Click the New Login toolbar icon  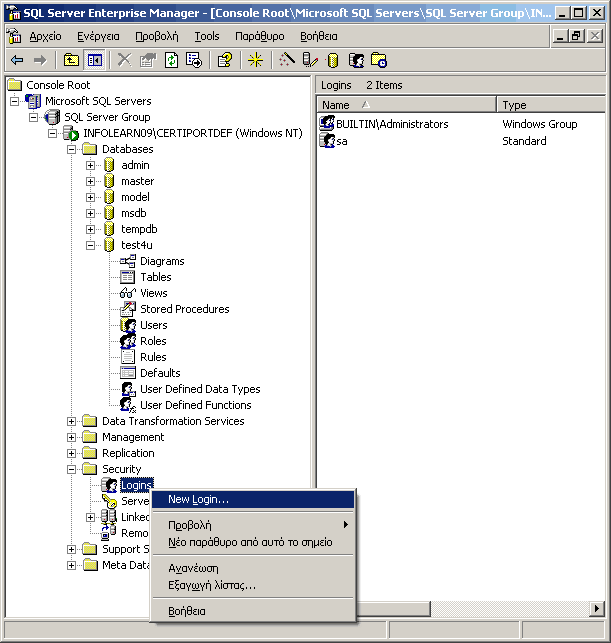(356, 60)
